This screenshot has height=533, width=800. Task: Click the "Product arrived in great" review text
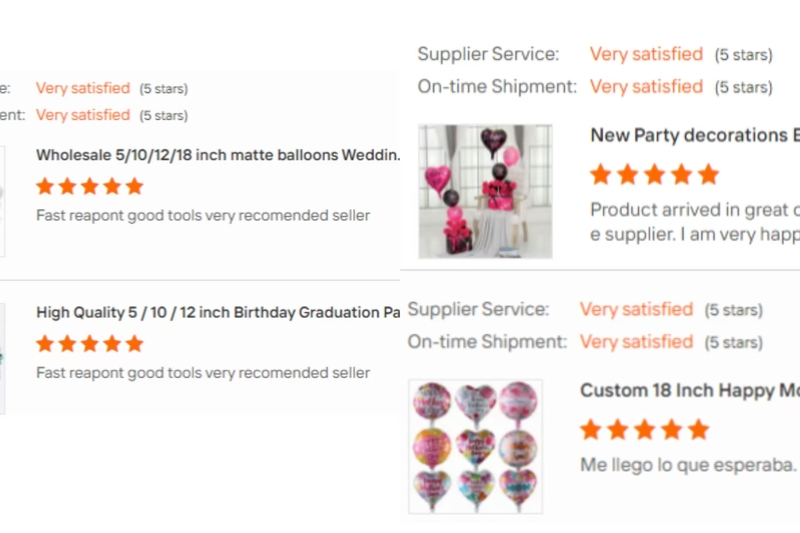(x=694, y=210)
